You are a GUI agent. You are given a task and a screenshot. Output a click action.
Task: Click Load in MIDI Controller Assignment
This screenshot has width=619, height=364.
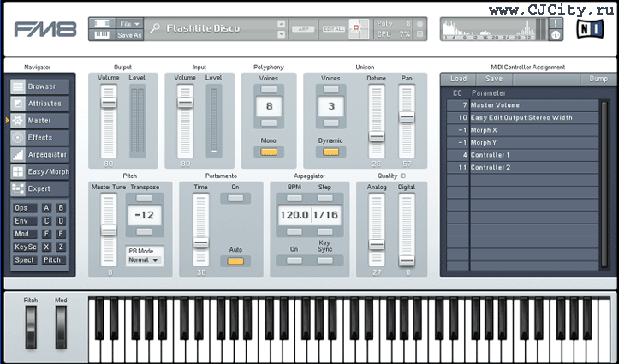[x=458, y=79]
